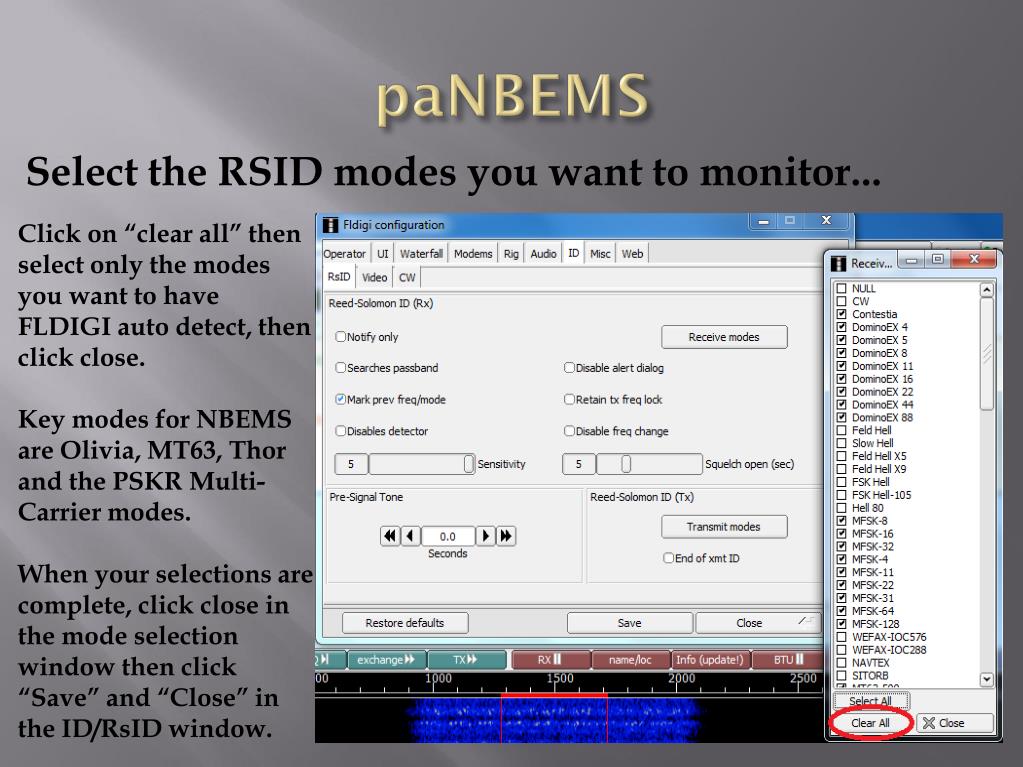Screen dimensions: 1023x767
Task: Click receive modes list scroll up arrow
Action: pos(987,290)
